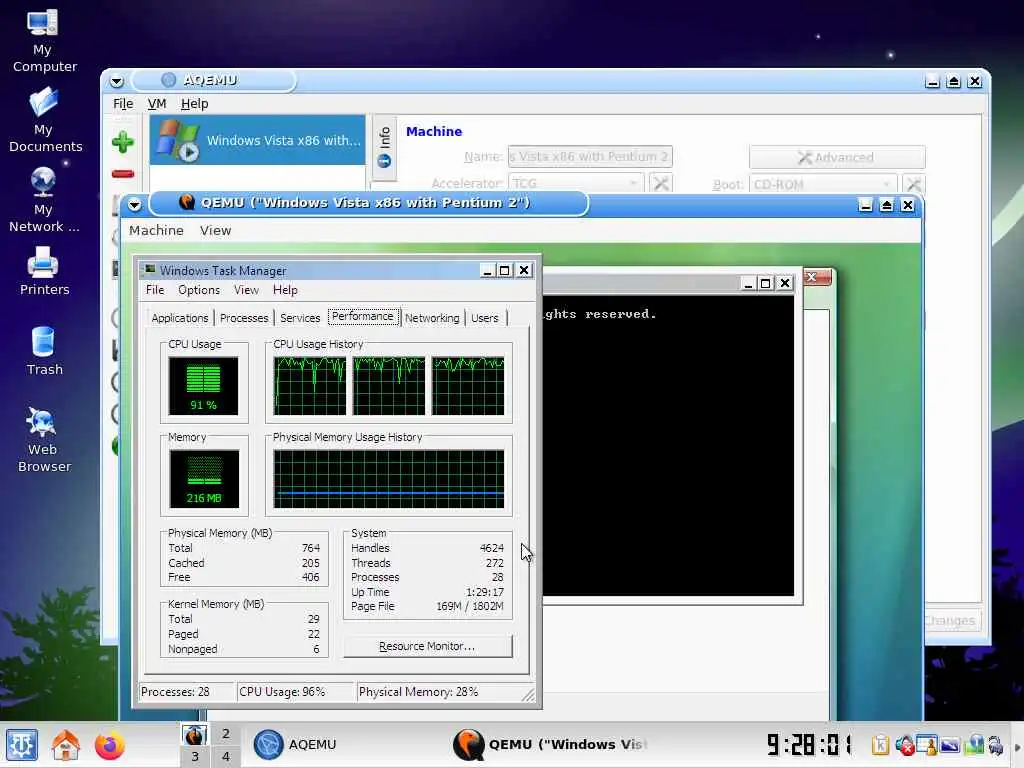Viewport: 1024px width, 768px height.
Task: Click the tools icon beside Boot dropdown
Action: (913, 184)
